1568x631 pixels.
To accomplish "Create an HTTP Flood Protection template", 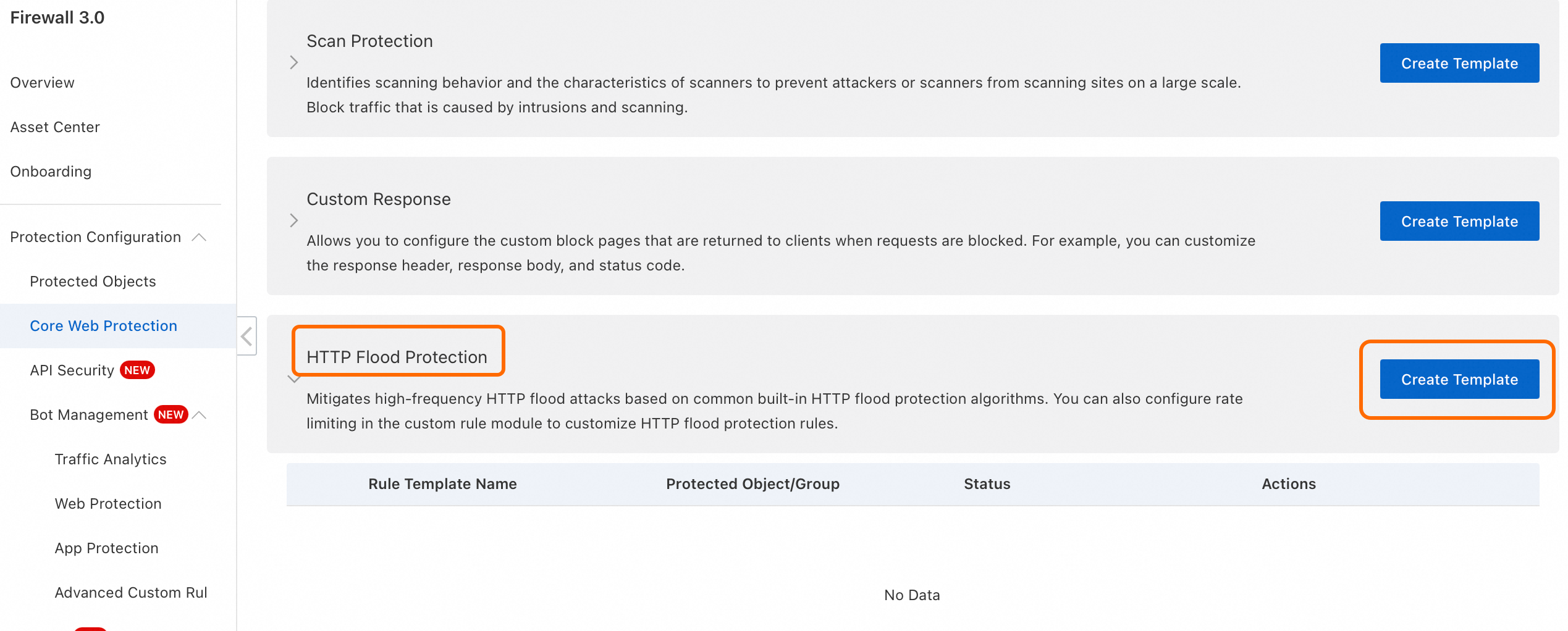I will pos(1459,380).
